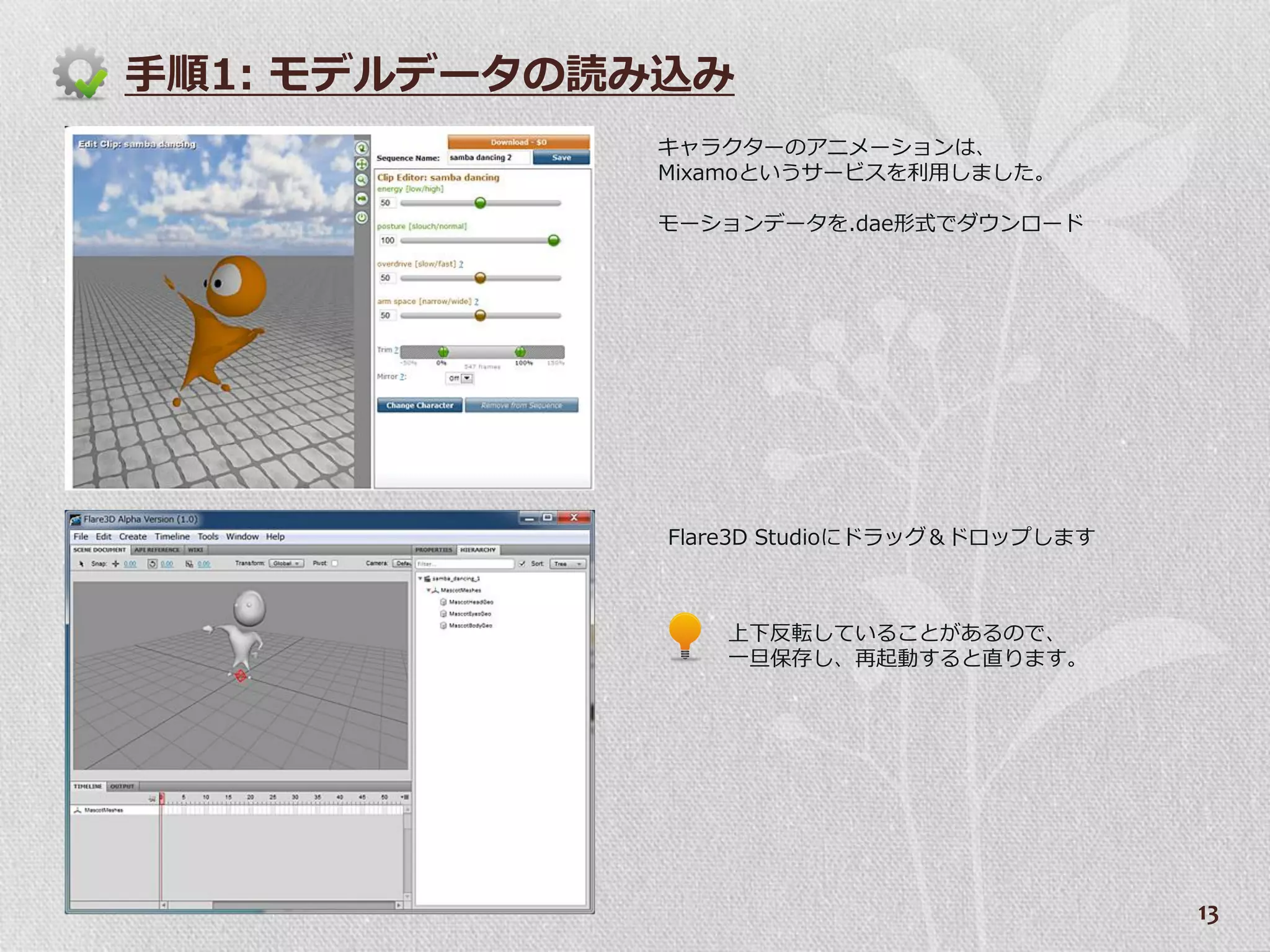Image resolution: width=1270 pixels, height=952 pixels.
Task: Click the Sequence Name input field
Action: click(x=489, y=157)
